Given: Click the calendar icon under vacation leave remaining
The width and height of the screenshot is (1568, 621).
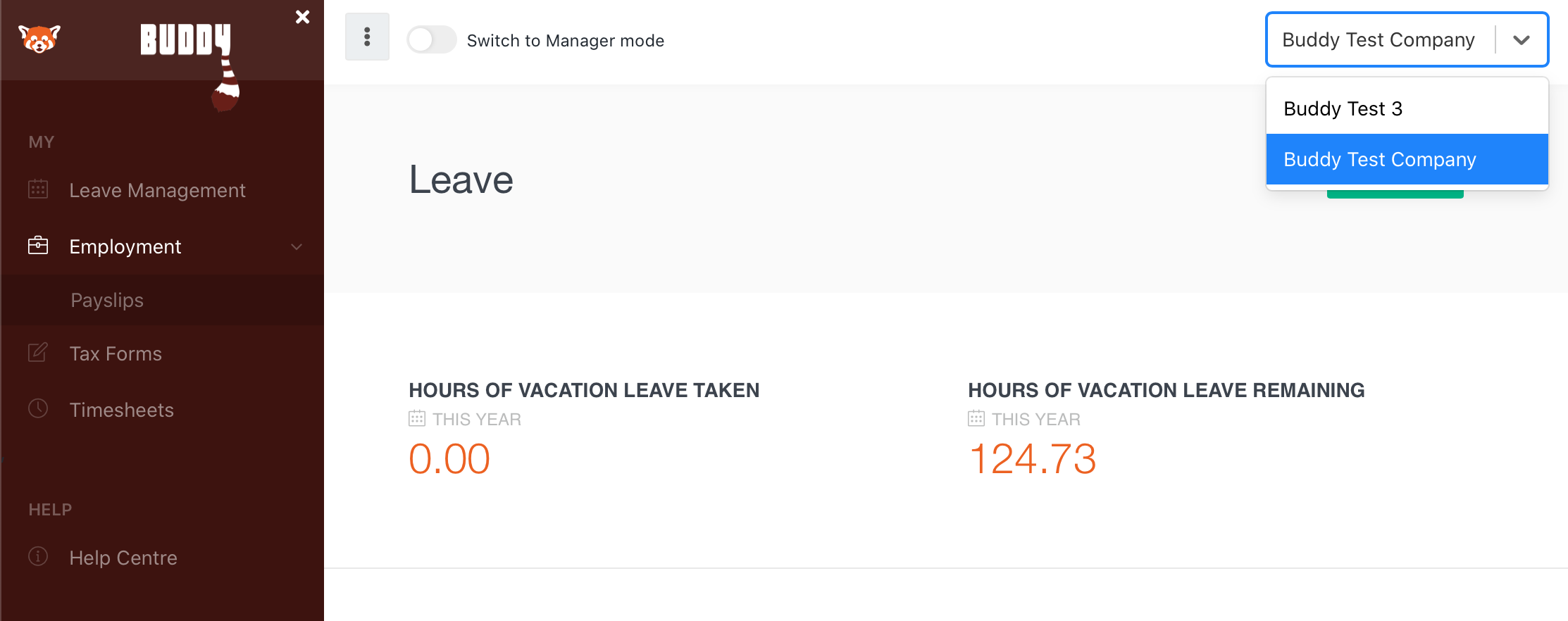Looking at the screenshot, I should (976, 418).
